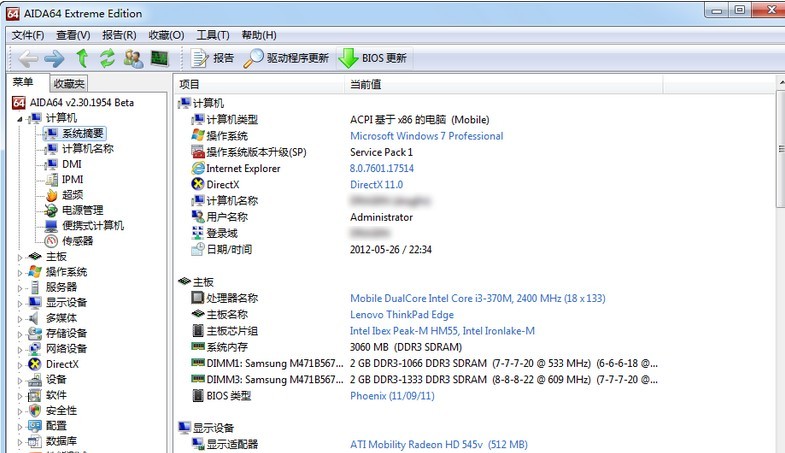This screenshot has width=785, height=453.
Task: Click the 用户名称 row icon
Action: click(198, 217)
